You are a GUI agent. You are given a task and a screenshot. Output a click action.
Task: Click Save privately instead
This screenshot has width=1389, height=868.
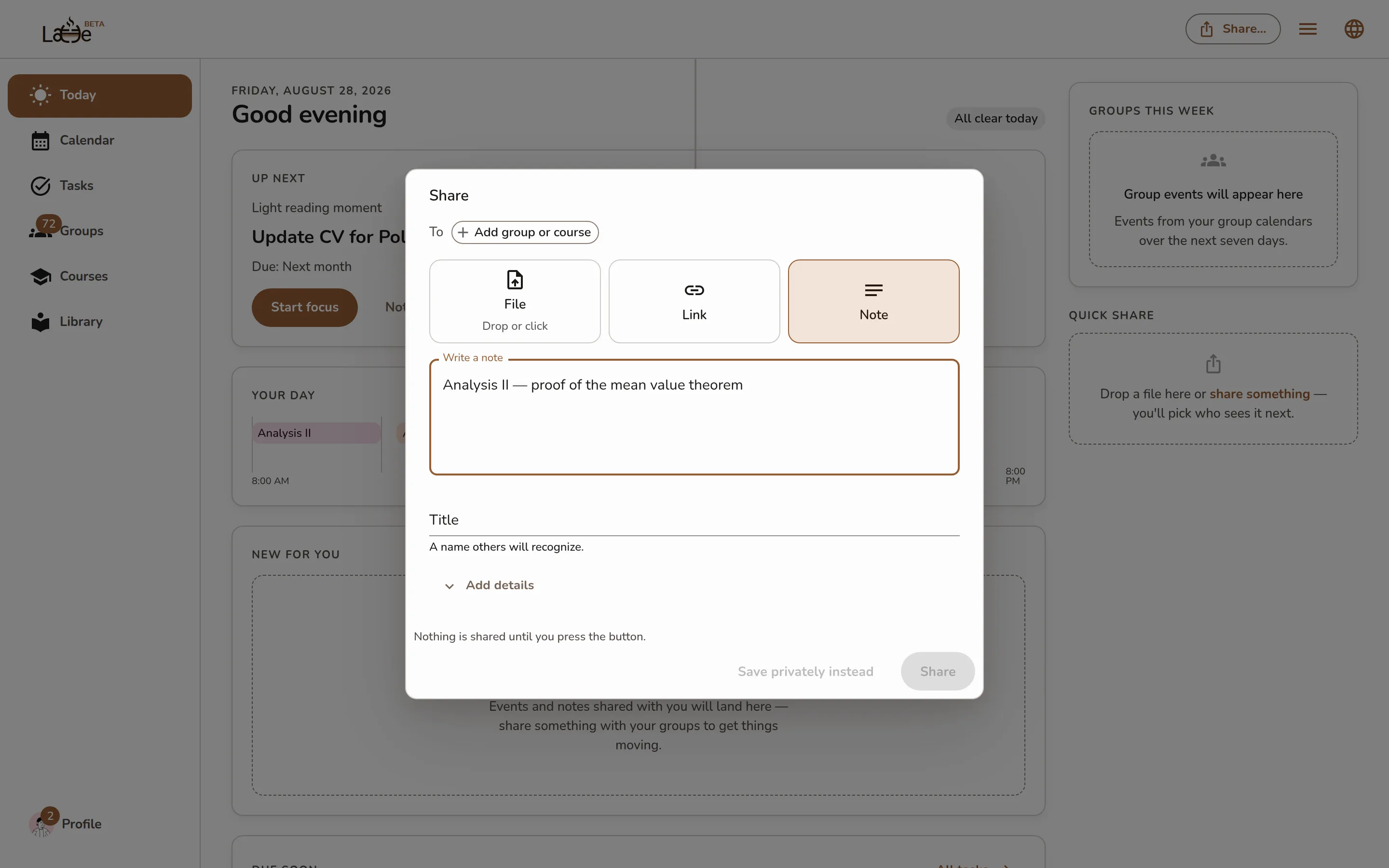805,672
